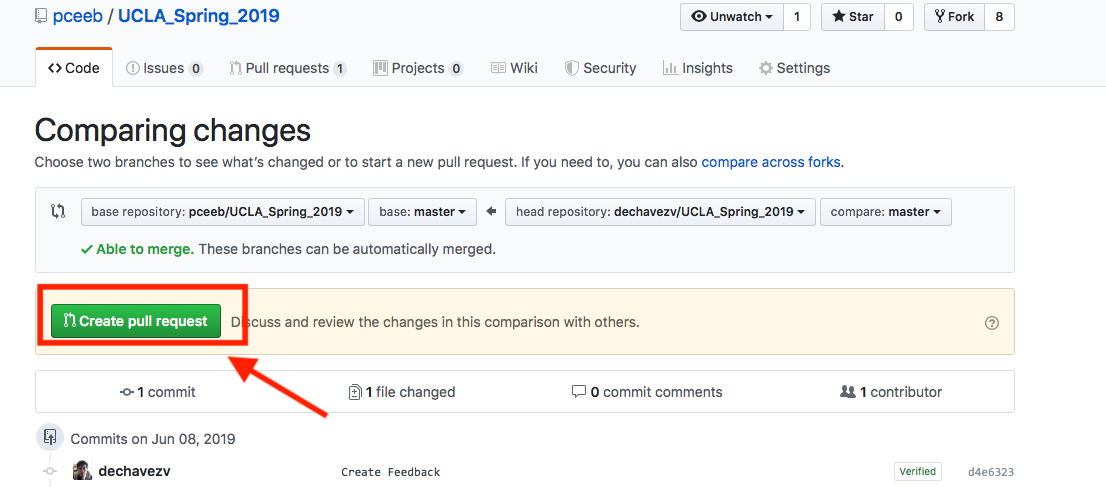The height and width of the screenshot is (487, 1106).
Task: Click the dechavezv avatar thumbnail
Action: [83, 471]
